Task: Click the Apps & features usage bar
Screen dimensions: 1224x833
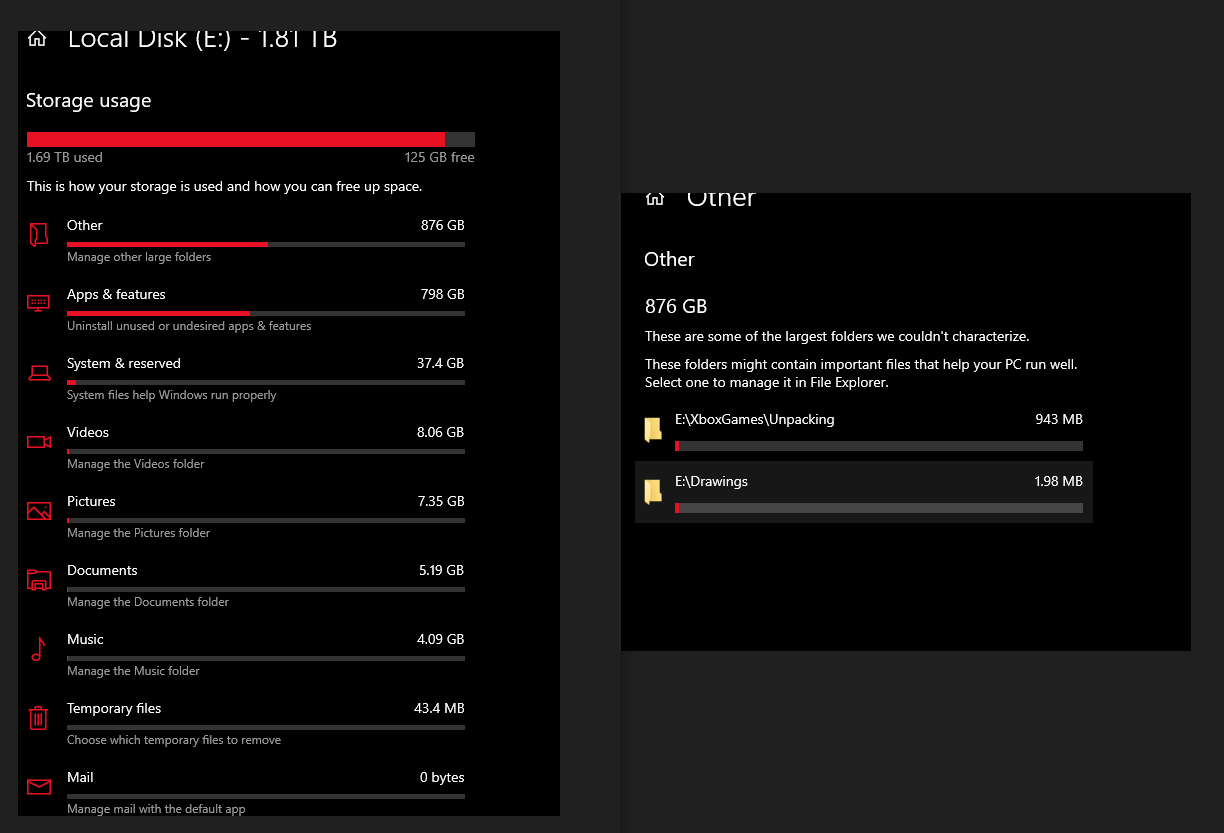Action: coord(266,313)
